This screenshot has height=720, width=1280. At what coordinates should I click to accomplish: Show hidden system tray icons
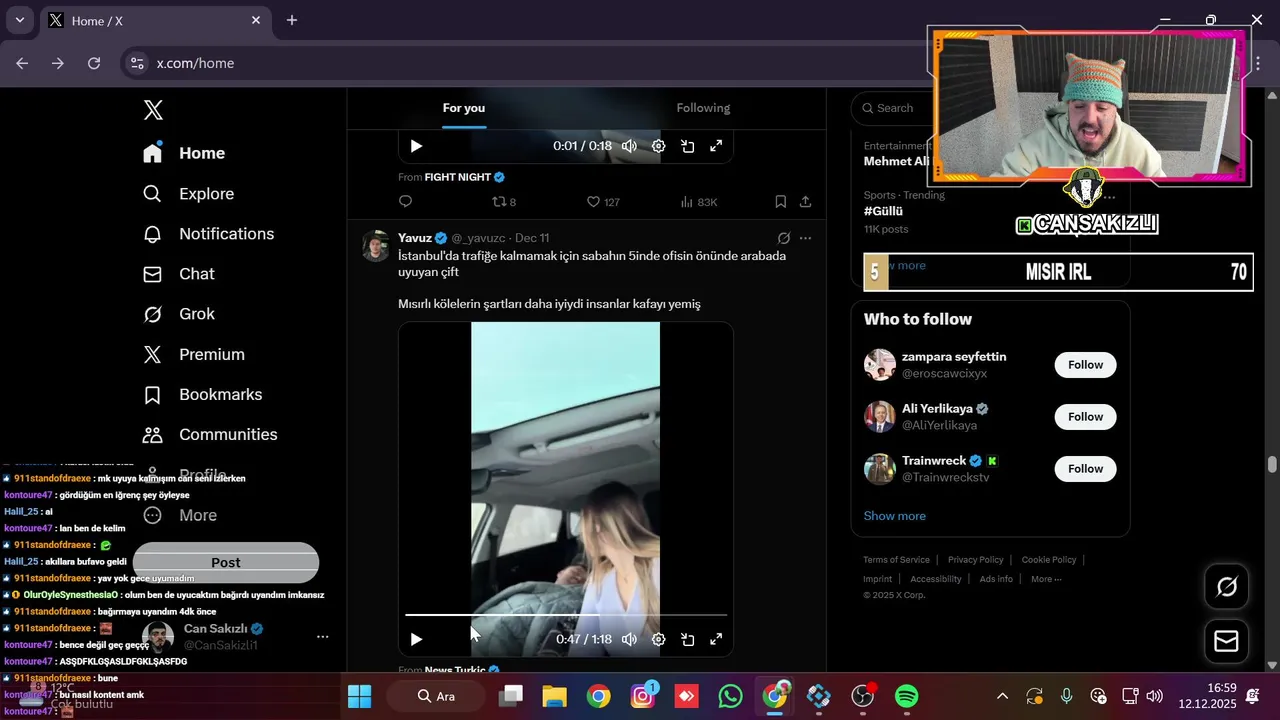1002,696
